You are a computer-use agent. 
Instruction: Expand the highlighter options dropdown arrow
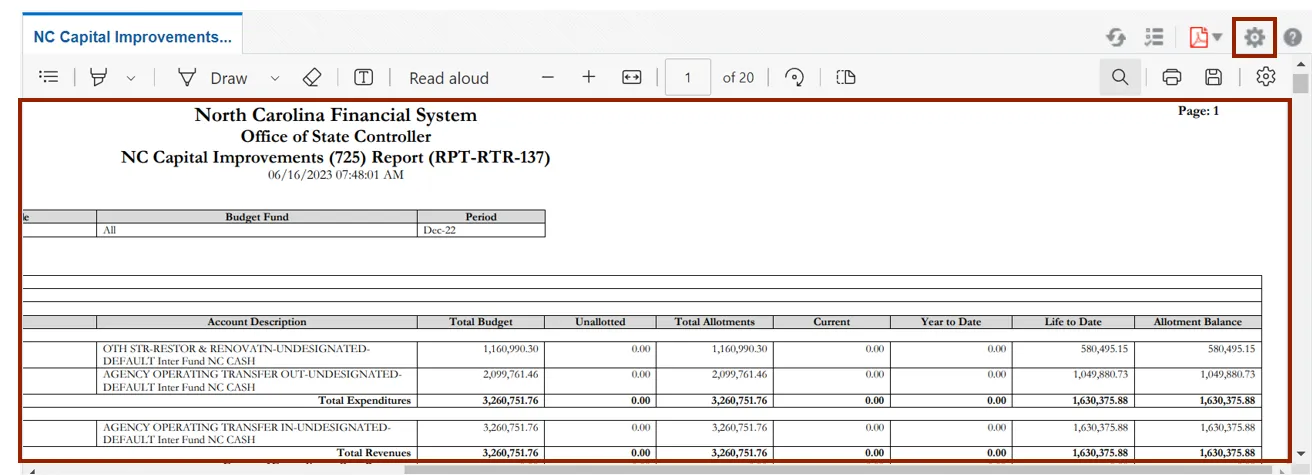point(131,78)
